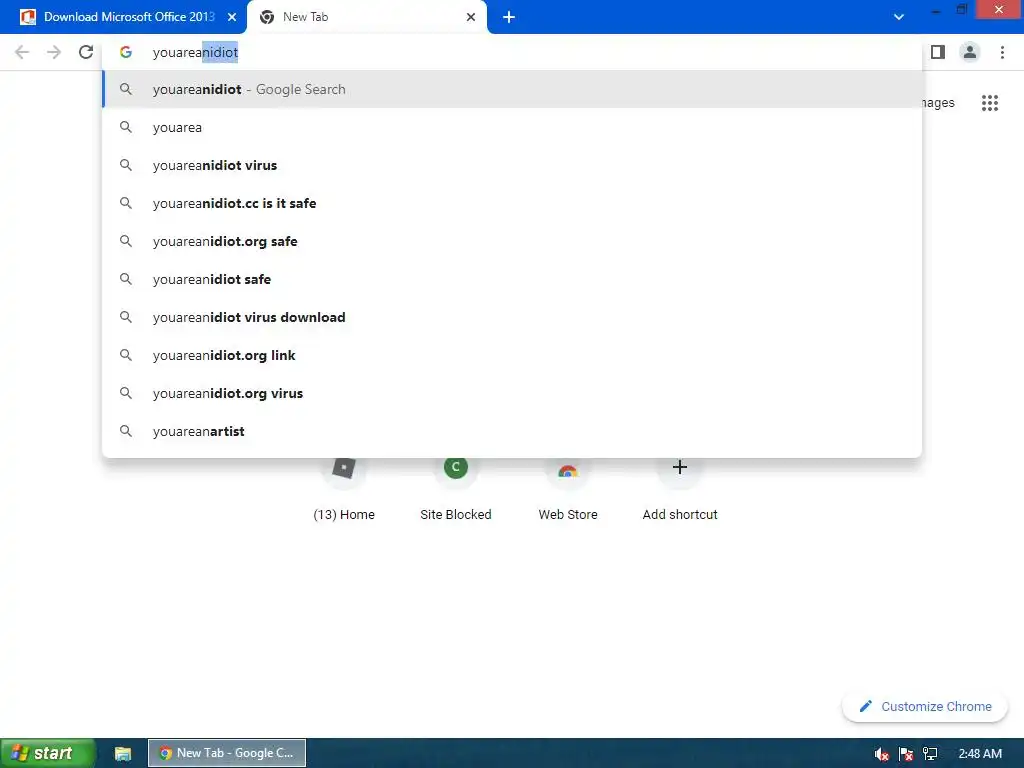
Task: Click the Customize Chrome button
Action: coord(925,707)
